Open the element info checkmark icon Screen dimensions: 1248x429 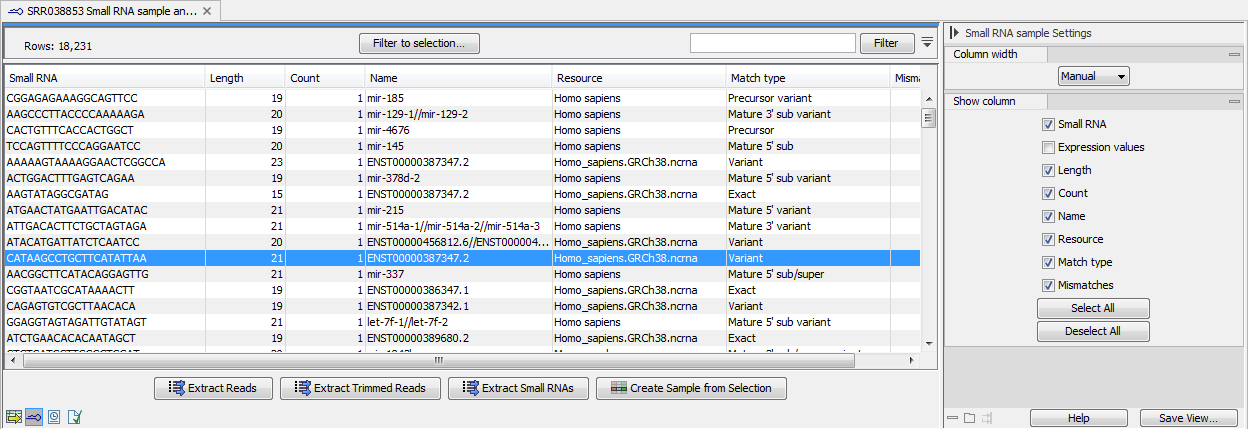pos(74,416)
